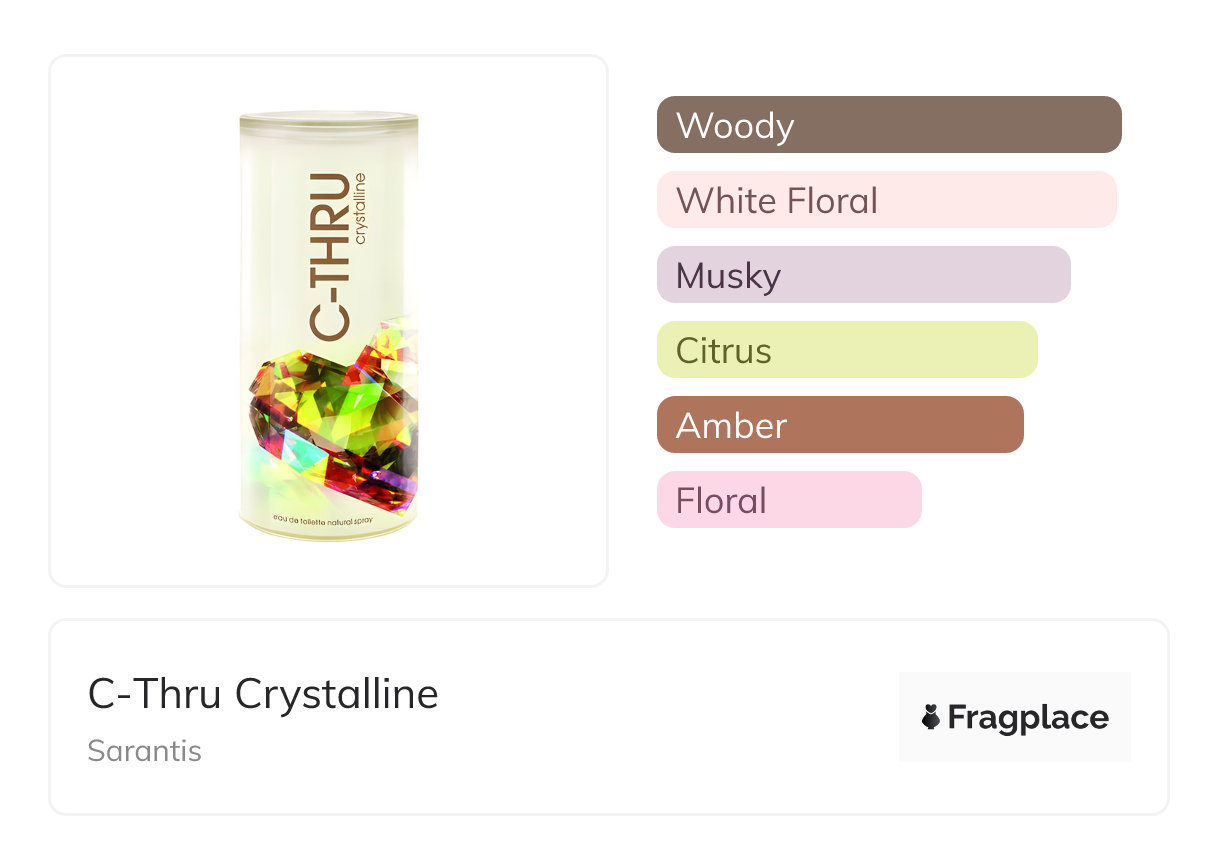Viewport: 1218px width, 864px height.
Task: Select the White Floral accord bar
Action: (x=886, y=200)
